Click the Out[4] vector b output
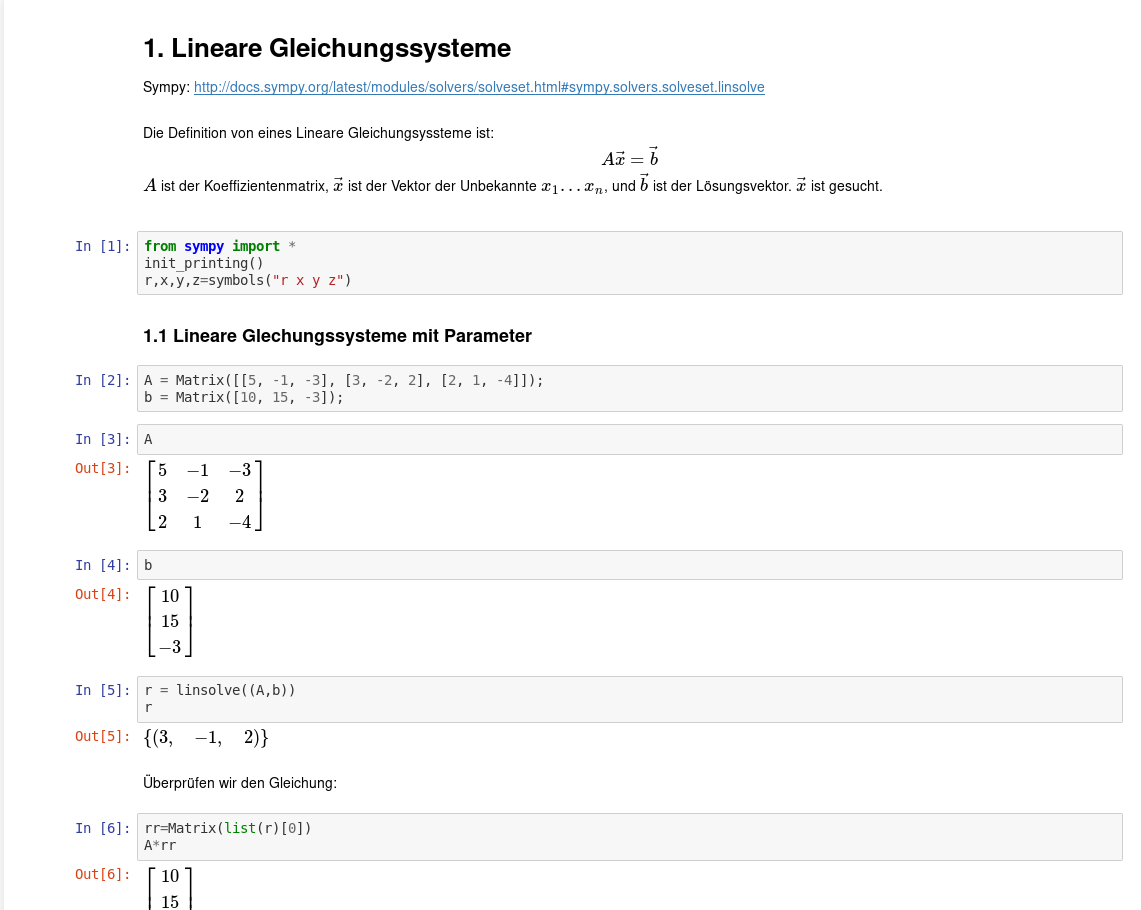The width and height of the screenshot is (1141, 910). pos(170,621)
